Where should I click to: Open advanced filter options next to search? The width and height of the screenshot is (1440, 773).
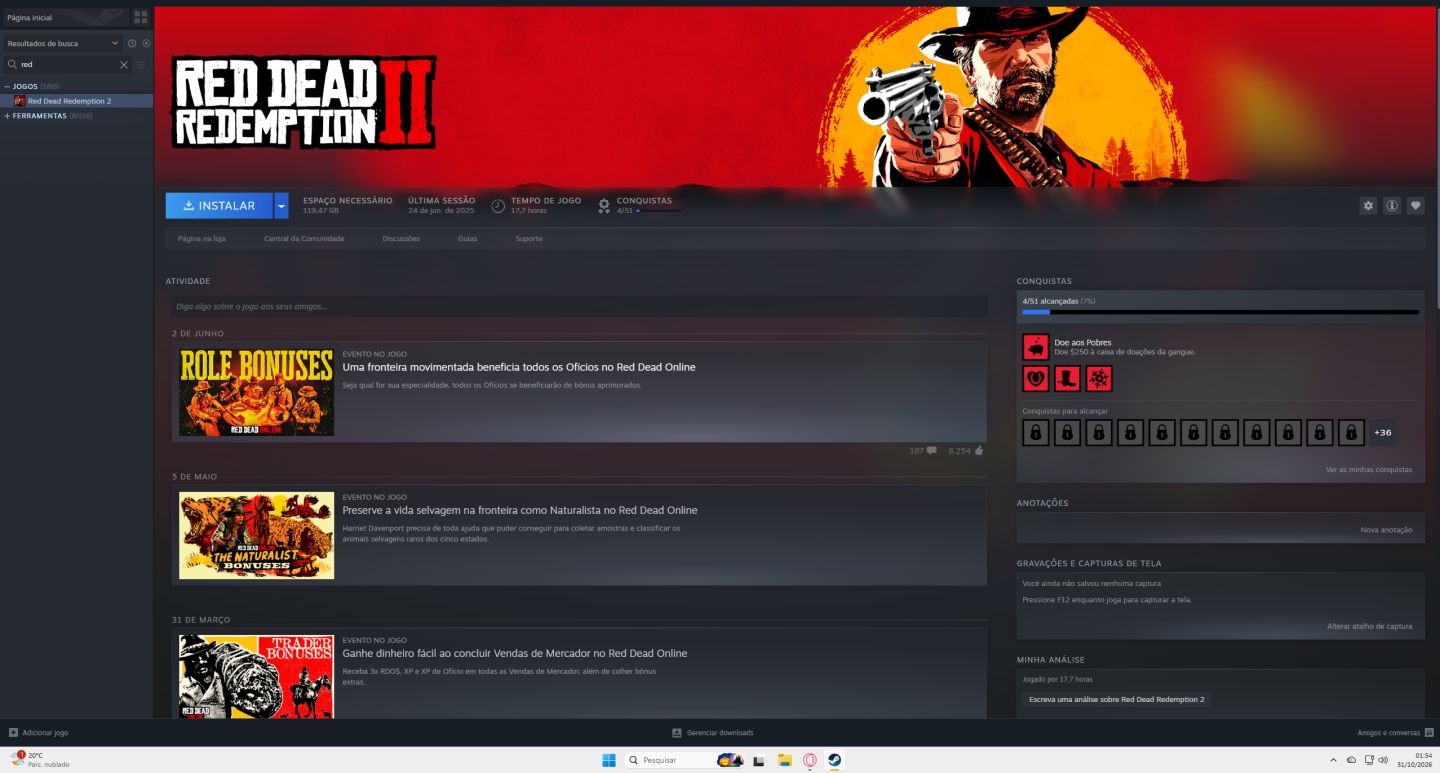141,64
